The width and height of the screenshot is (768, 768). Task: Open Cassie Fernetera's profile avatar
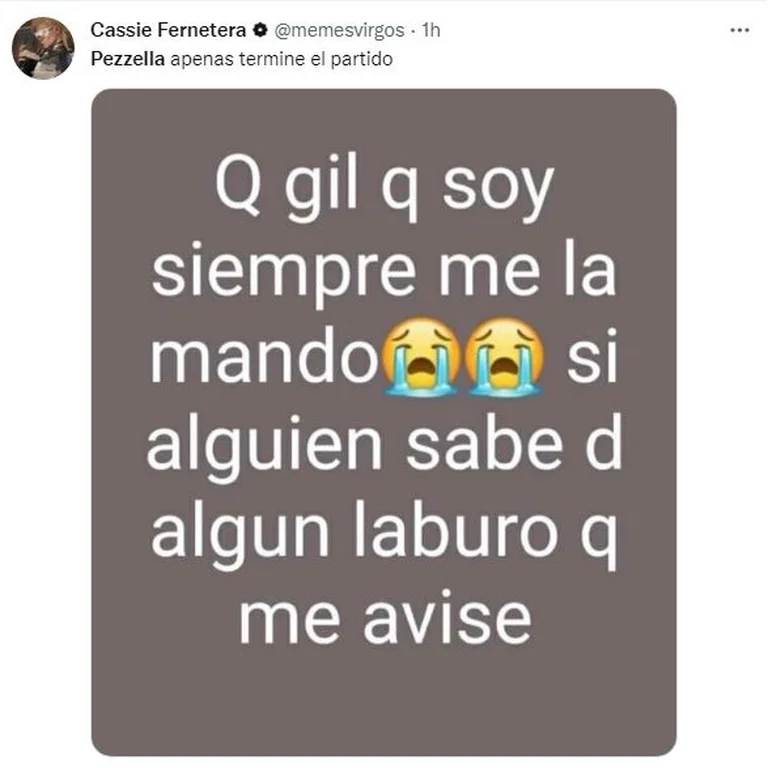coord(43,48)
